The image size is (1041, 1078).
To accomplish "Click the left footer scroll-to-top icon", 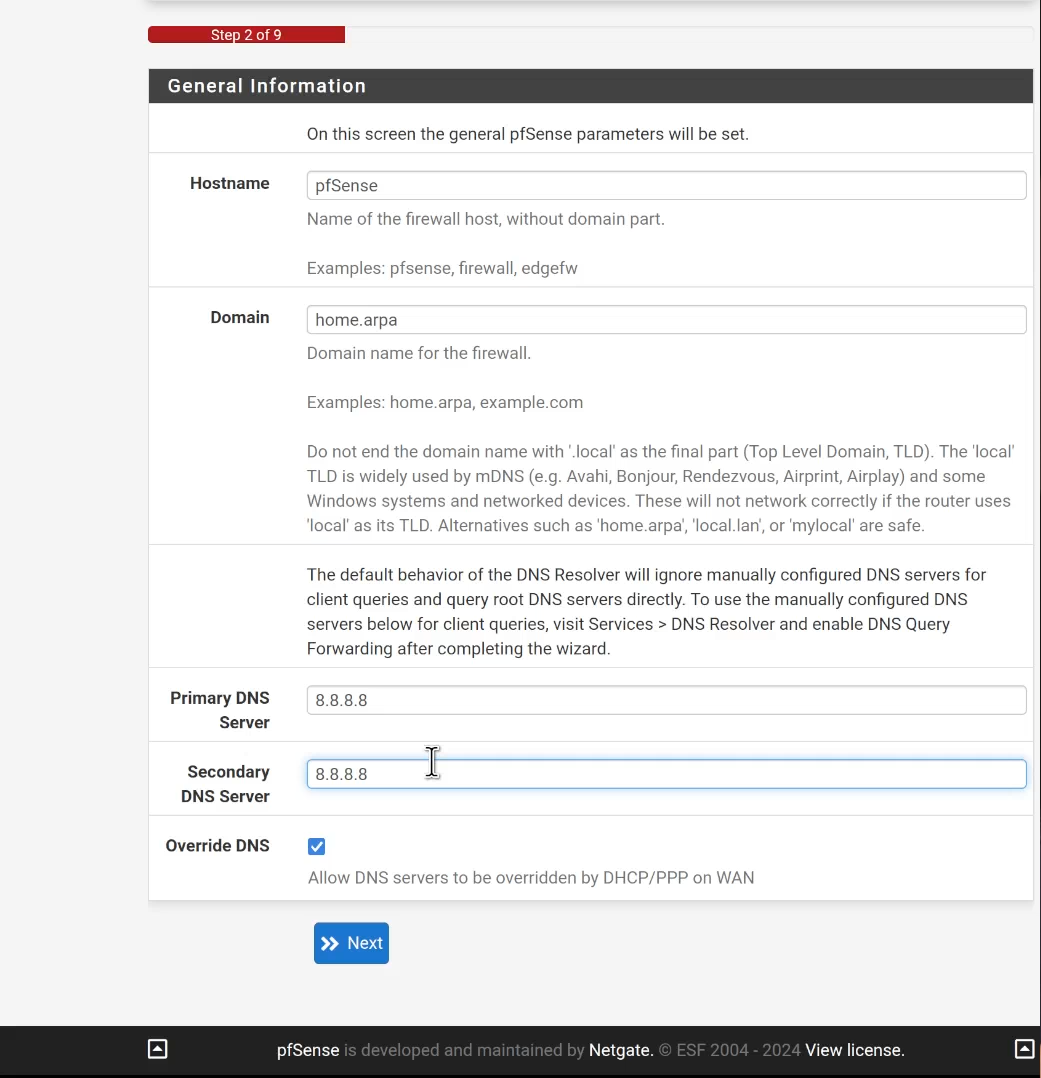I will (x=157, y=1049).
